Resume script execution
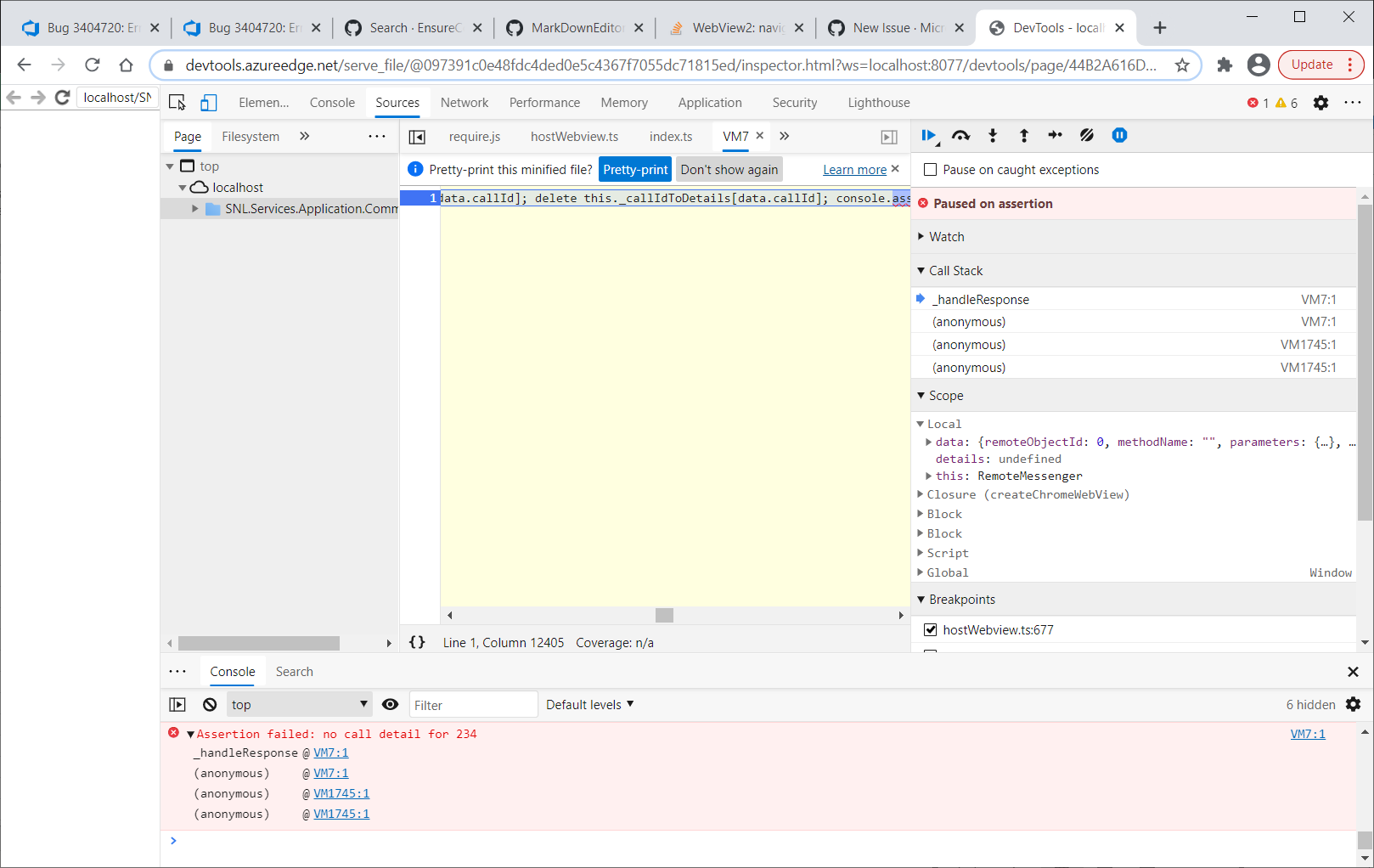Screen dimensions: 1374x868 (x=928, y=135)
